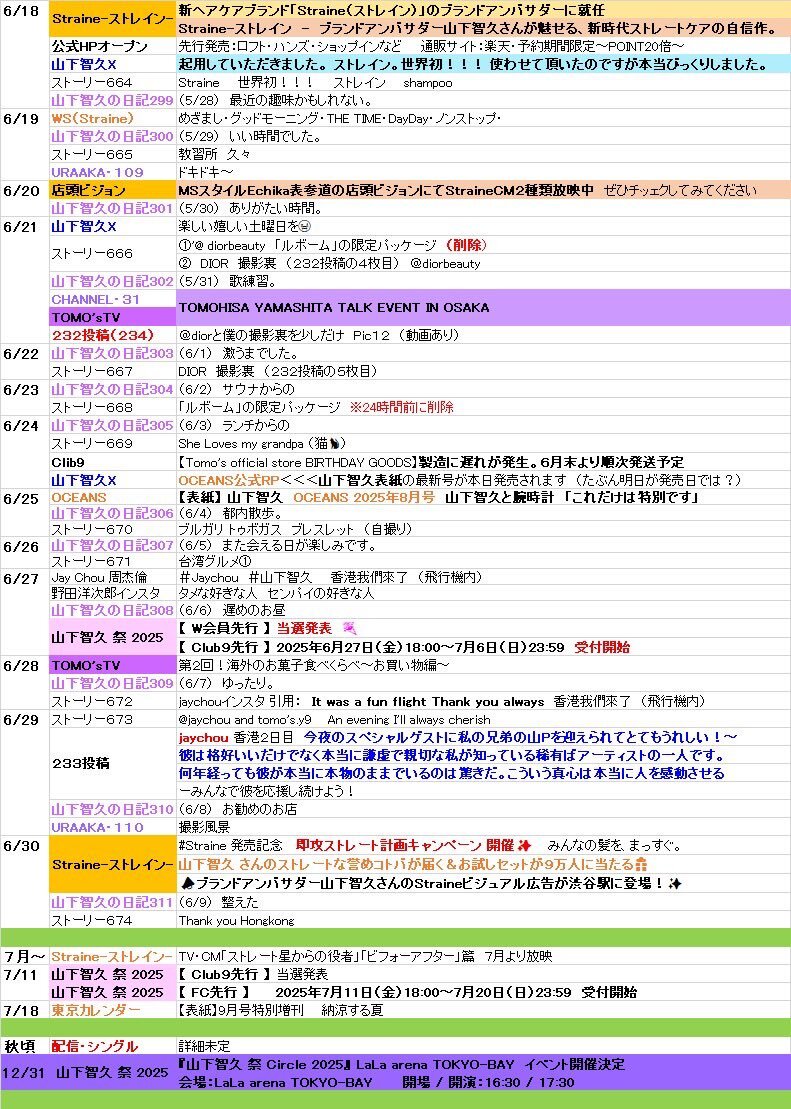This screenshot has height=1109, width=791.
Task: Click the WS(Straine) cell
Action: click(x=112, y=119)
